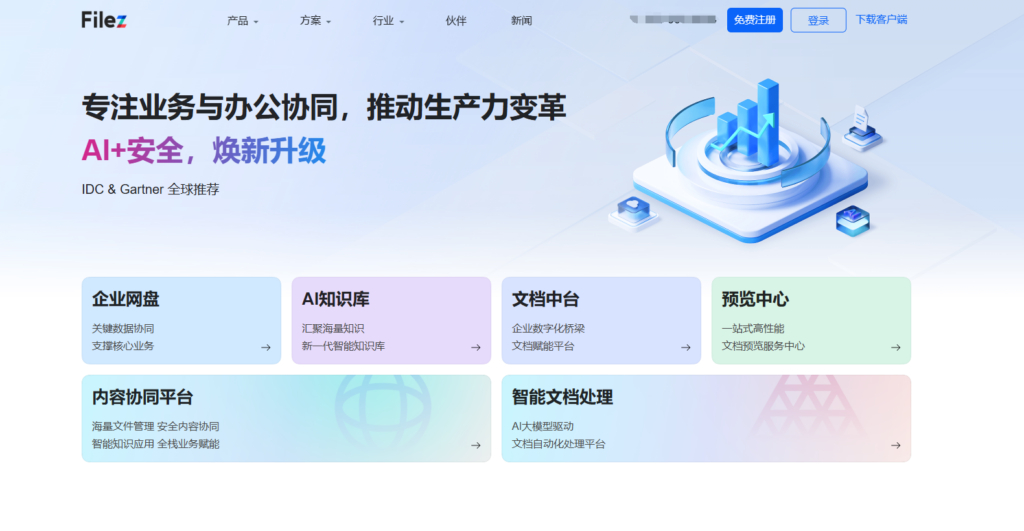Click the arrow icon on 预览中心 card
Viewport: 1024px width, 531px height.
click(896, 347)
